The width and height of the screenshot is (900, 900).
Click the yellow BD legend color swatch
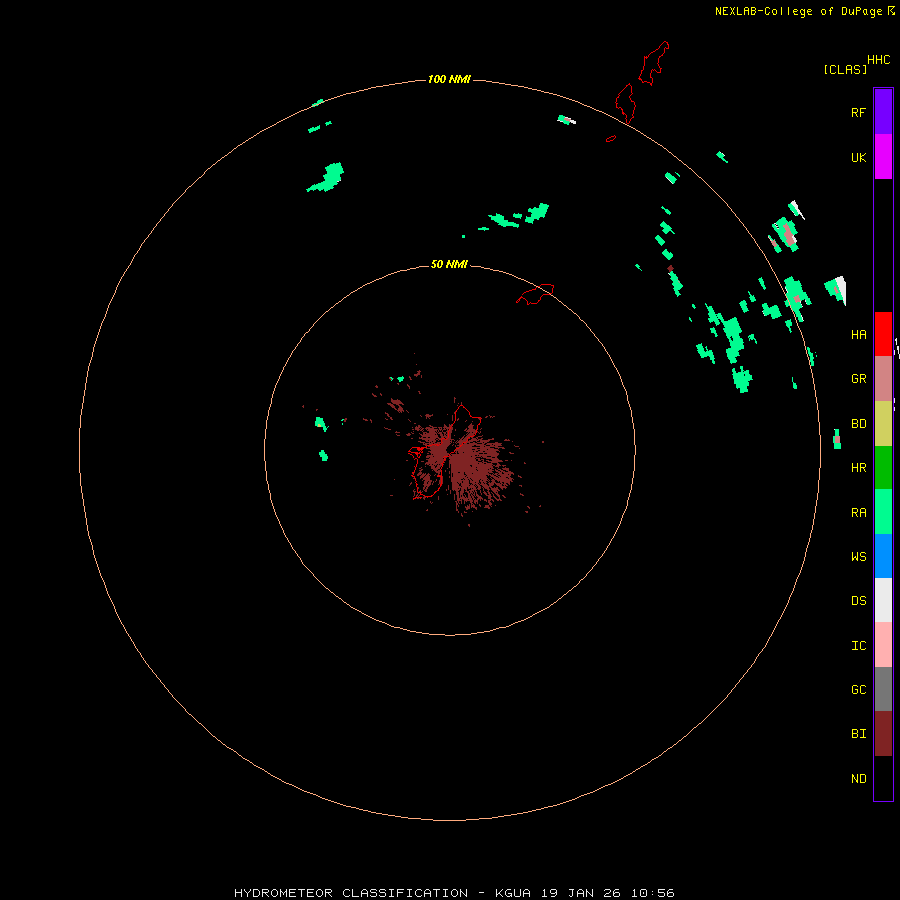[883, 424]
